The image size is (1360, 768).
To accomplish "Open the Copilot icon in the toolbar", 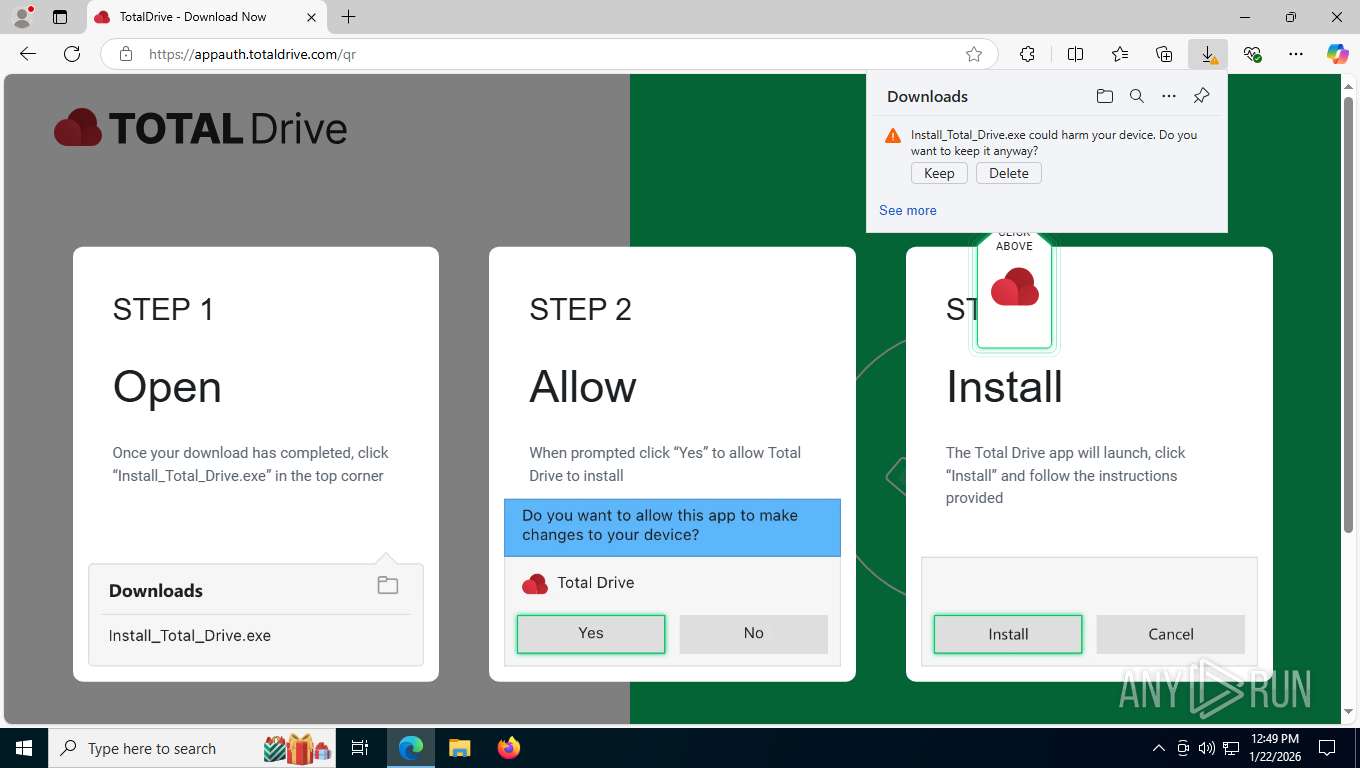I will click(1338, 54).
